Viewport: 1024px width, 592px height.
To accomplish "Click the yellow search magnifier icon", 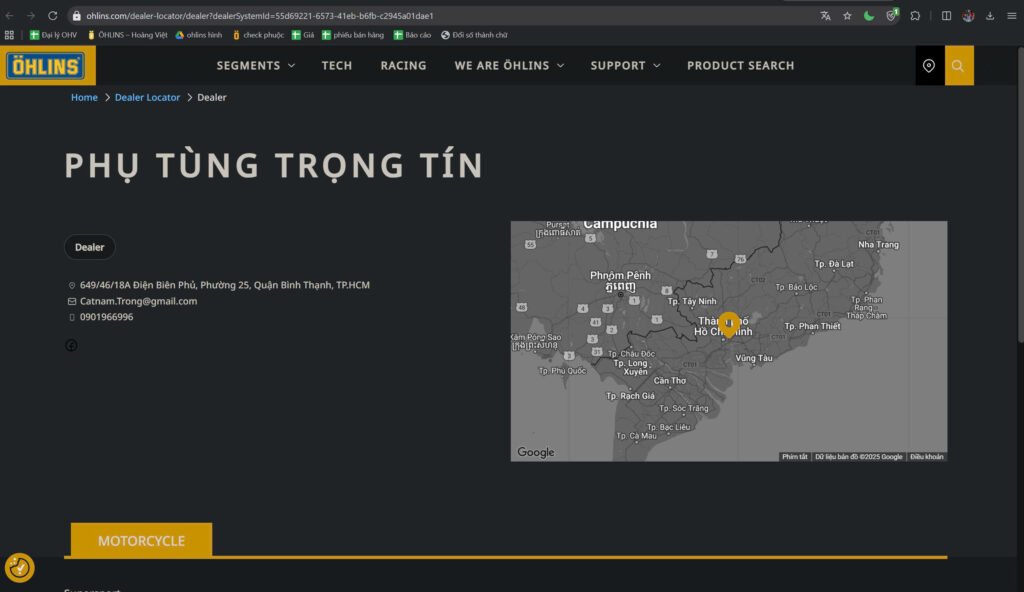I will [x=958, y=65].
